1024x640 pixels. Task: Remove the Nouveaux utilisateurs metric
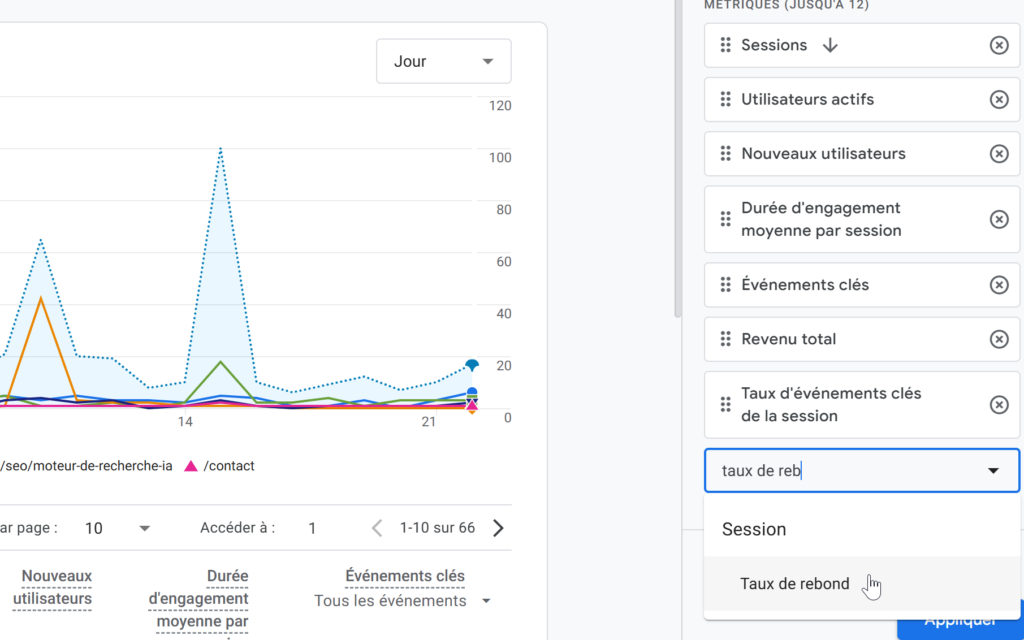[x=999, y=153]
